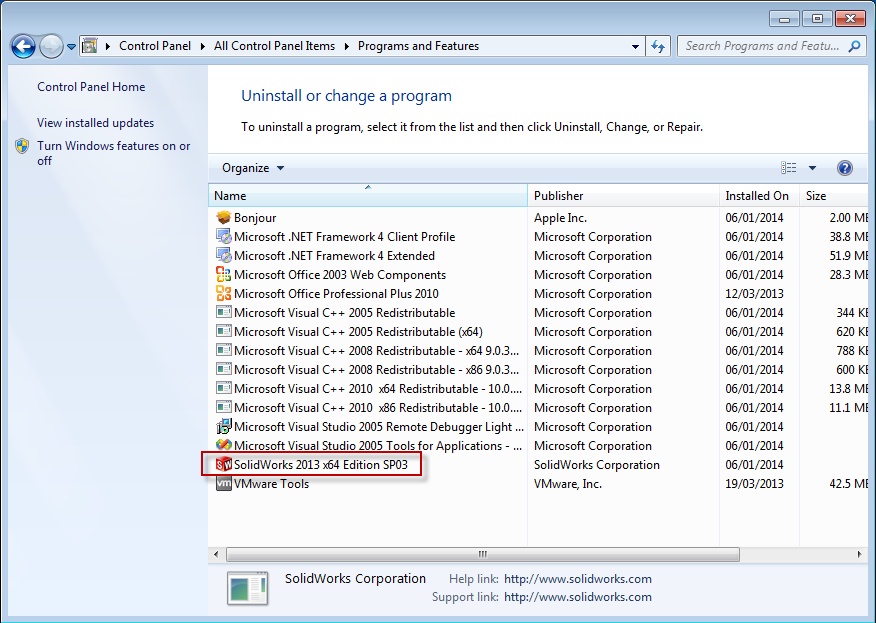
Task: Click the program thumbnail in details pane
Action: pos(247,588)
